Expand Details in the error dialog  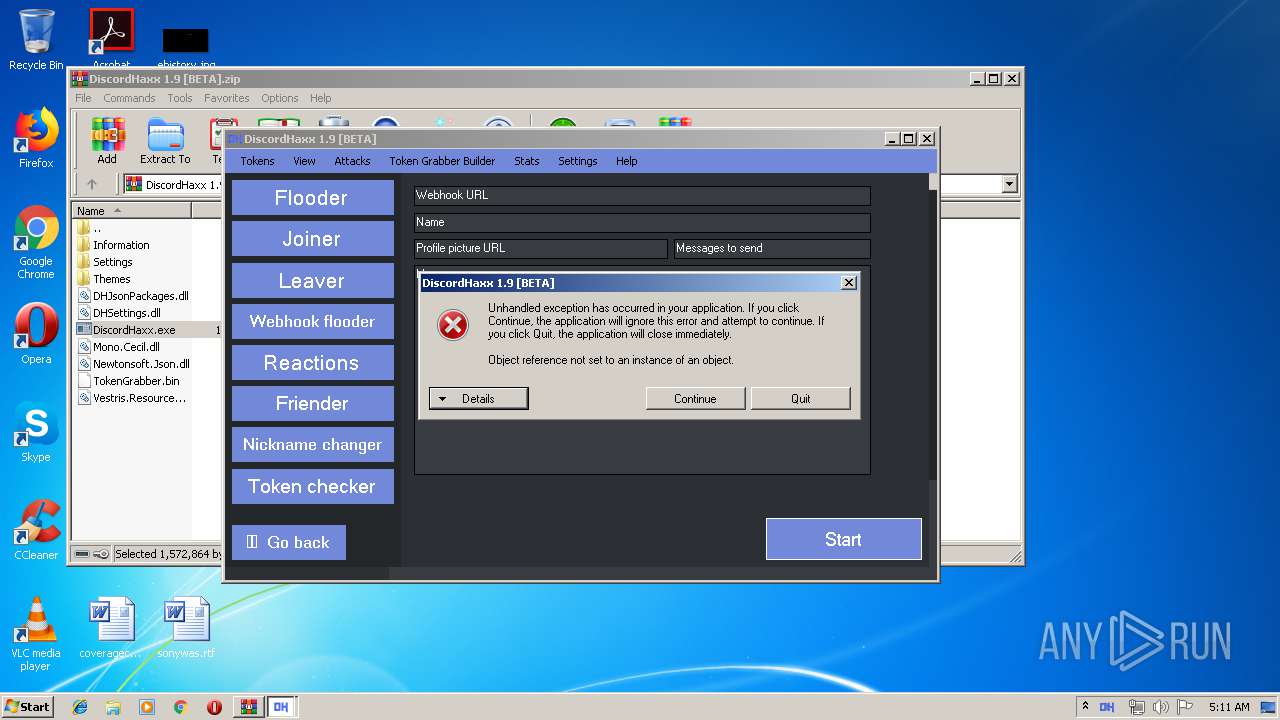coord(478,399)
